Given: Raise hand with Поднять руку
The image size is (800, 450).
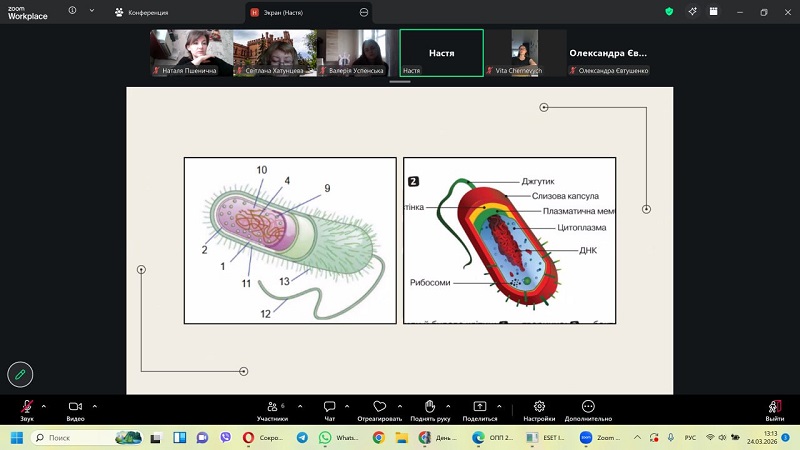Looking at the screenshot, I should click(x=429, y=408).
